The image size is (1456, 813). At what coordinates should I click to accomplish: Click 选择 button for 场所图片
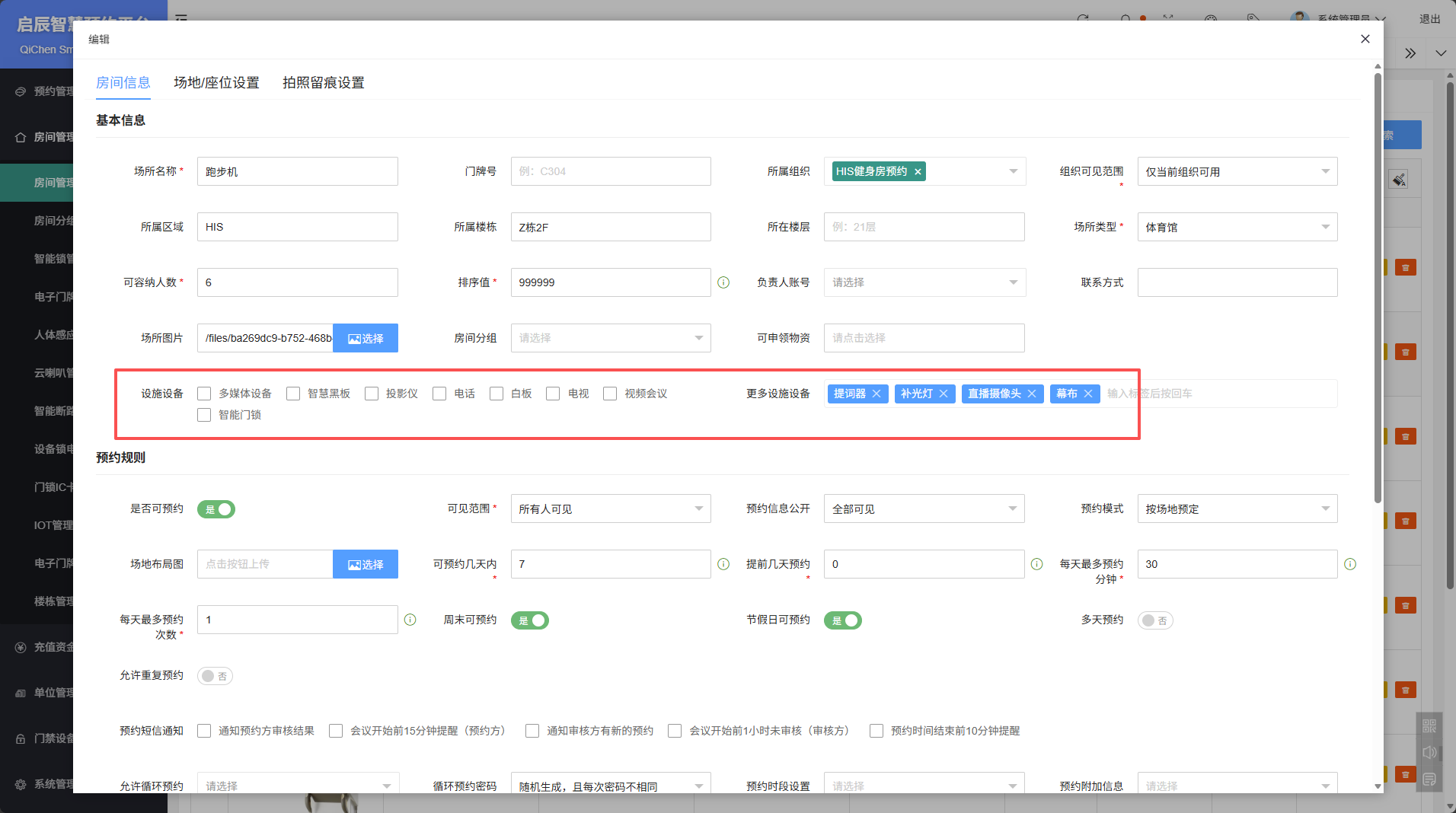[366, 338]
